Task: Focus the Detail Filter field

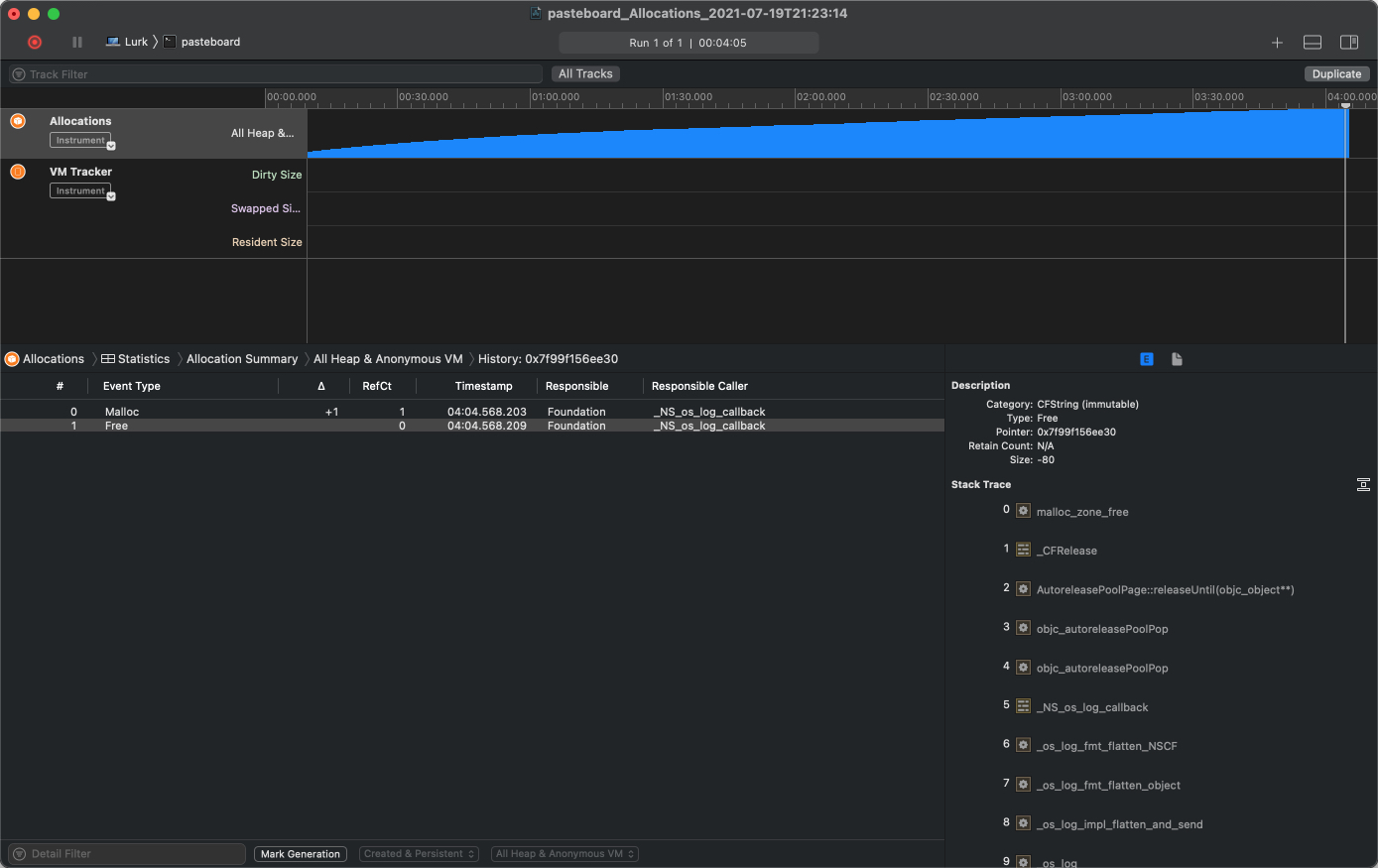Action: [127, 854]
